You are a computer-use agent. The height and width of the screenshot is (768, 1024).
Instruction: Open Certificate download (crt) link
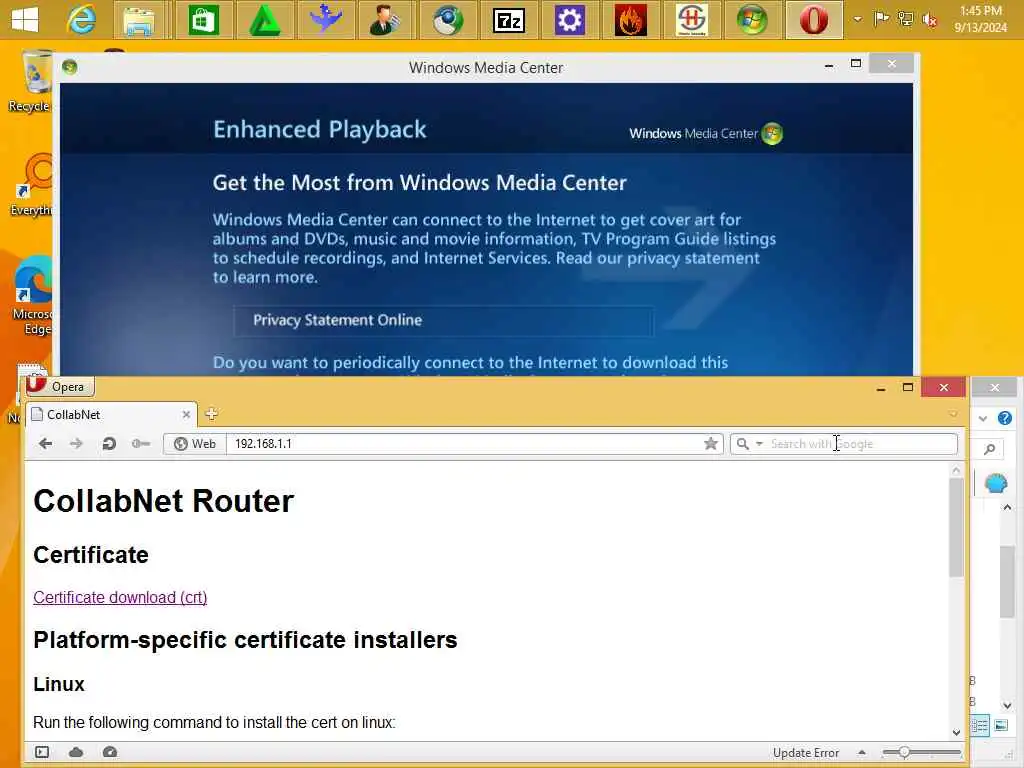coord(120,598)
